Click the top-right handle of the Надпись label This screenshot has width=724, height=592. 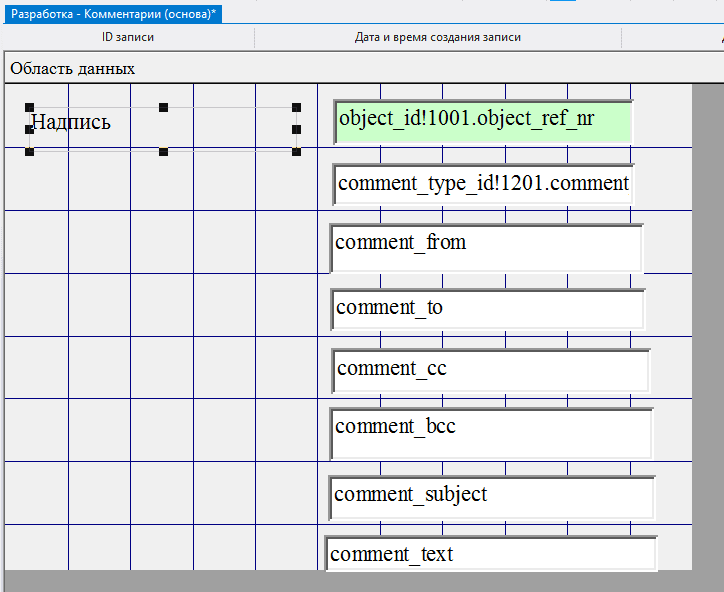tap(296, 107)
